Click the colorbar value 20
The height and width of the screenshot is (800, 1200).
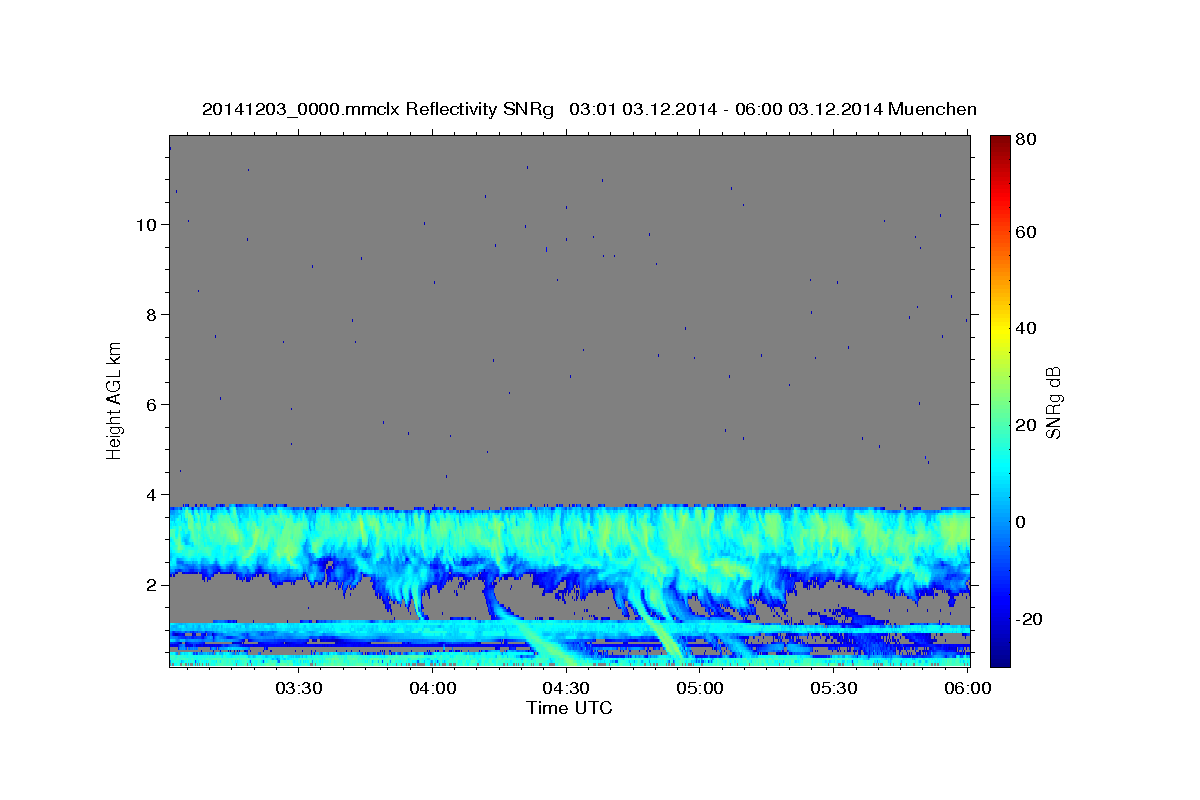pos(1025,425)
